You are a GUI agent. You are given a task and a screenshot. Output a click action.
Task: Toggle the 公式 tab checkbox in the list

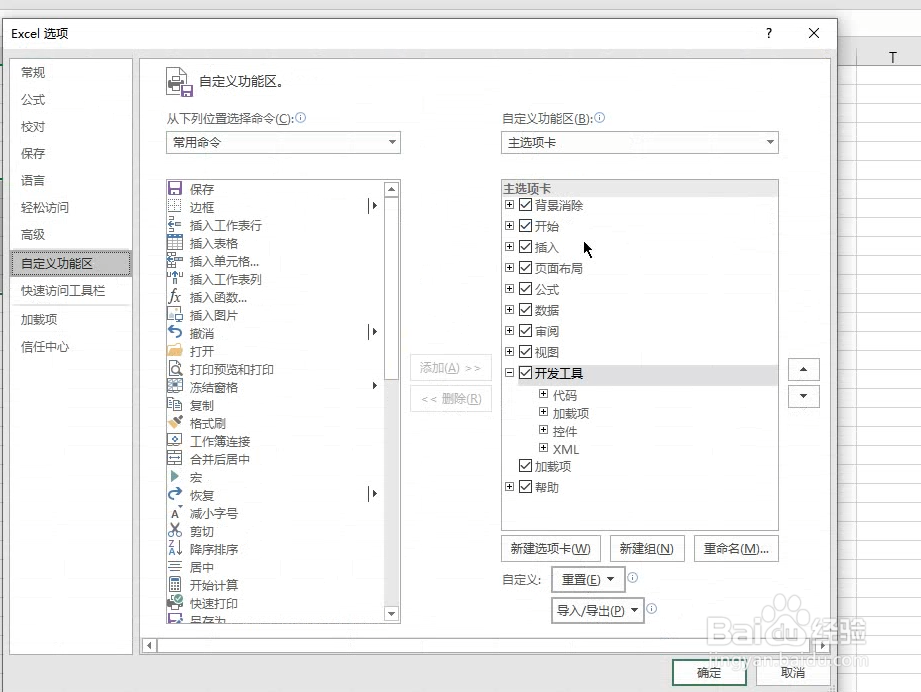526,289
